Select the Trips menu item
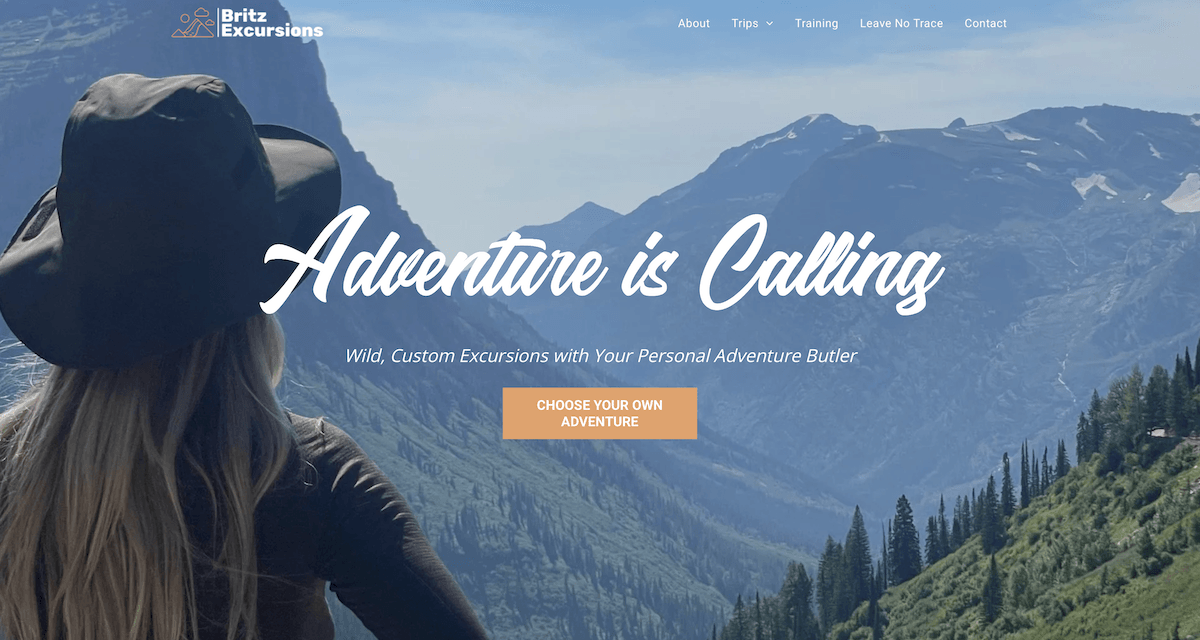The width and height of the screenshot is (1200, 640). point(745,23)
